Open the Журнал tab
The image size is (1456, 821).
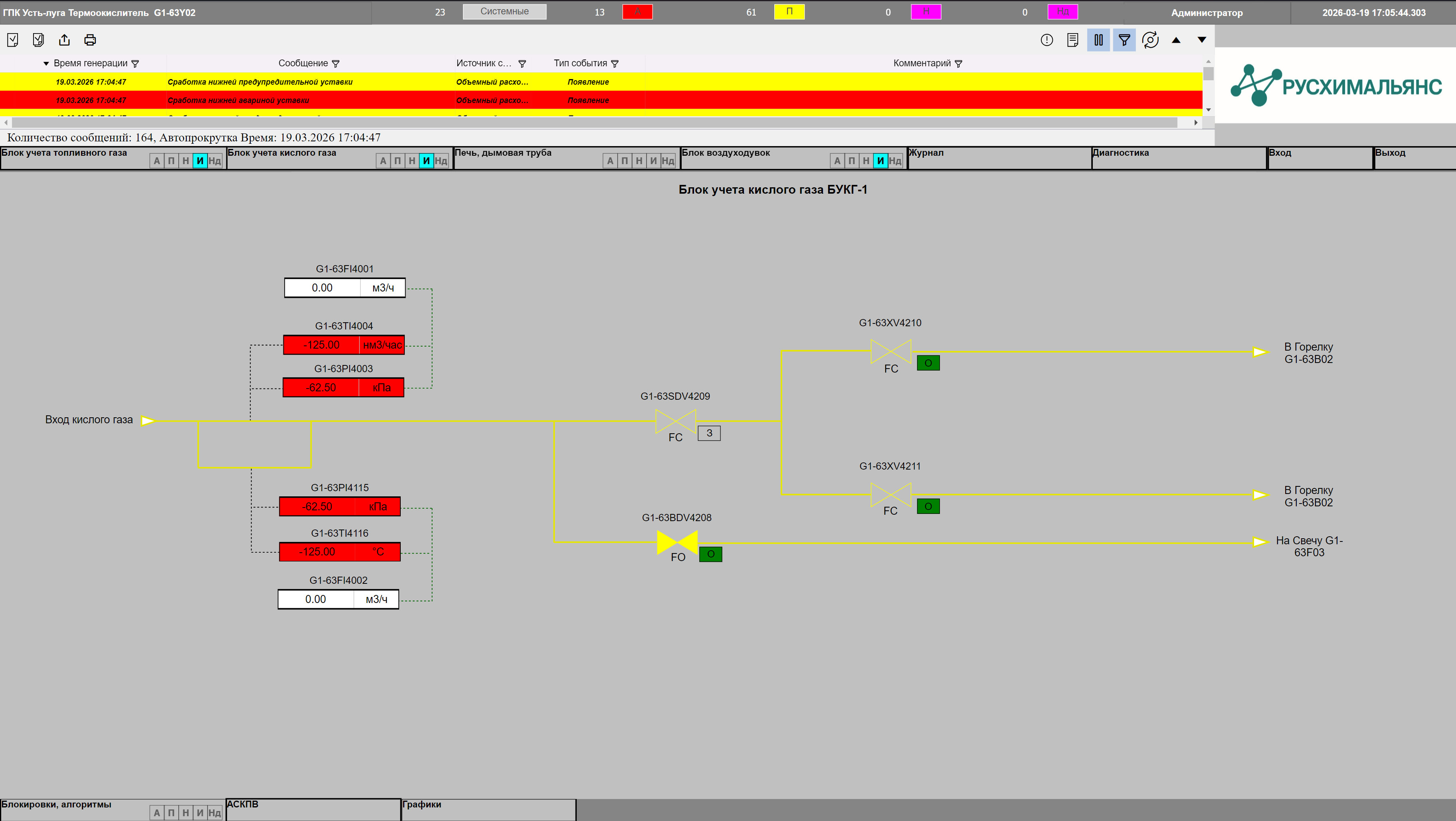999,158
